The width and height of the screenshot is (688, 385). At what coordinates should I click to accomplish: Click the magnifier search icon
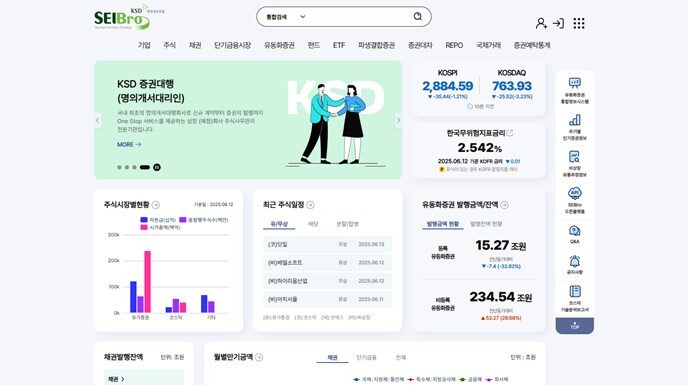point(418,16)
